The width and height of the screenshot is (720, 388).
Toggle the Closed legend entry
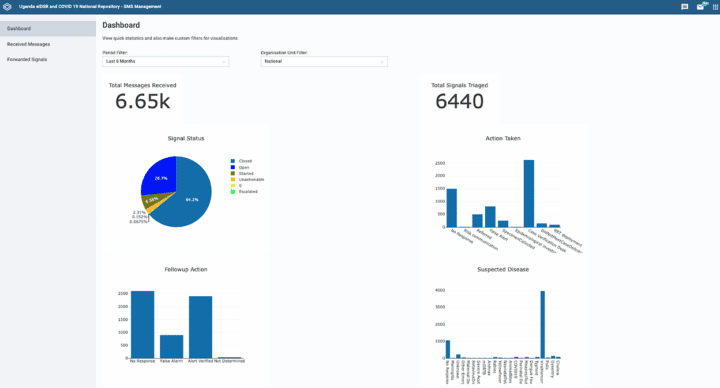pyautogui.click(x=241, y=161)
